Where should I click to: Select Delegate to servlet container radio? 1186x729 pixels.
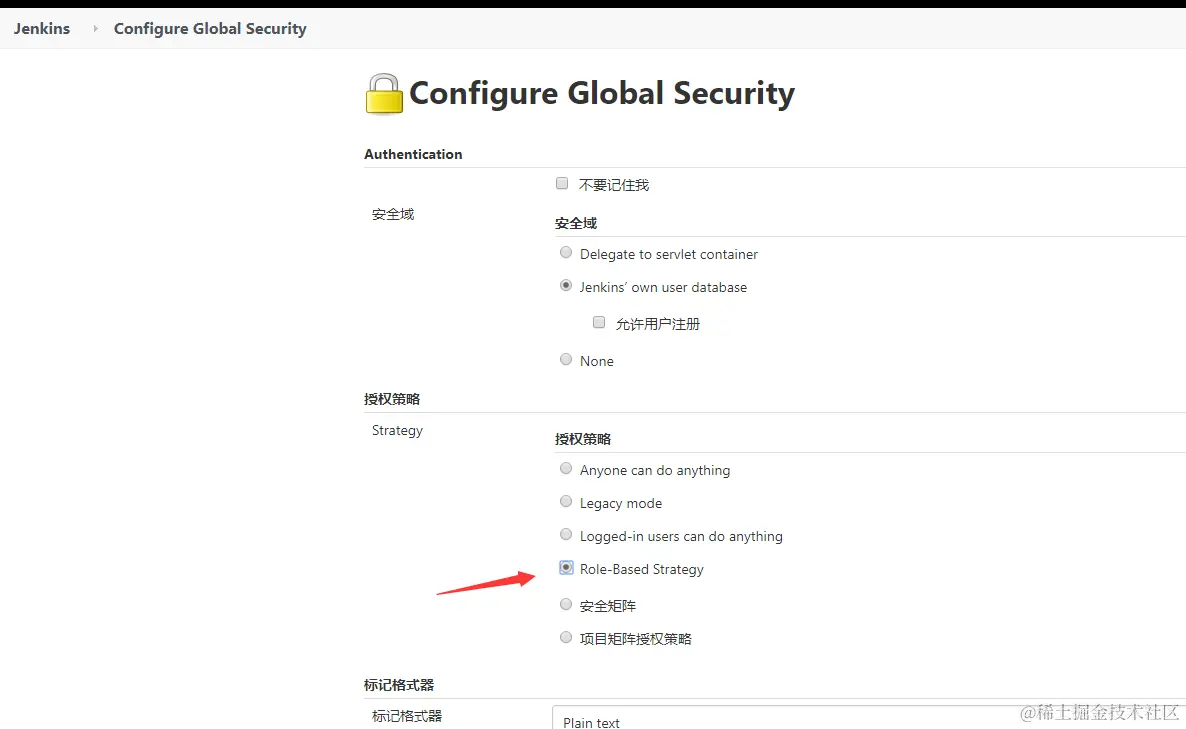(566, 253)
